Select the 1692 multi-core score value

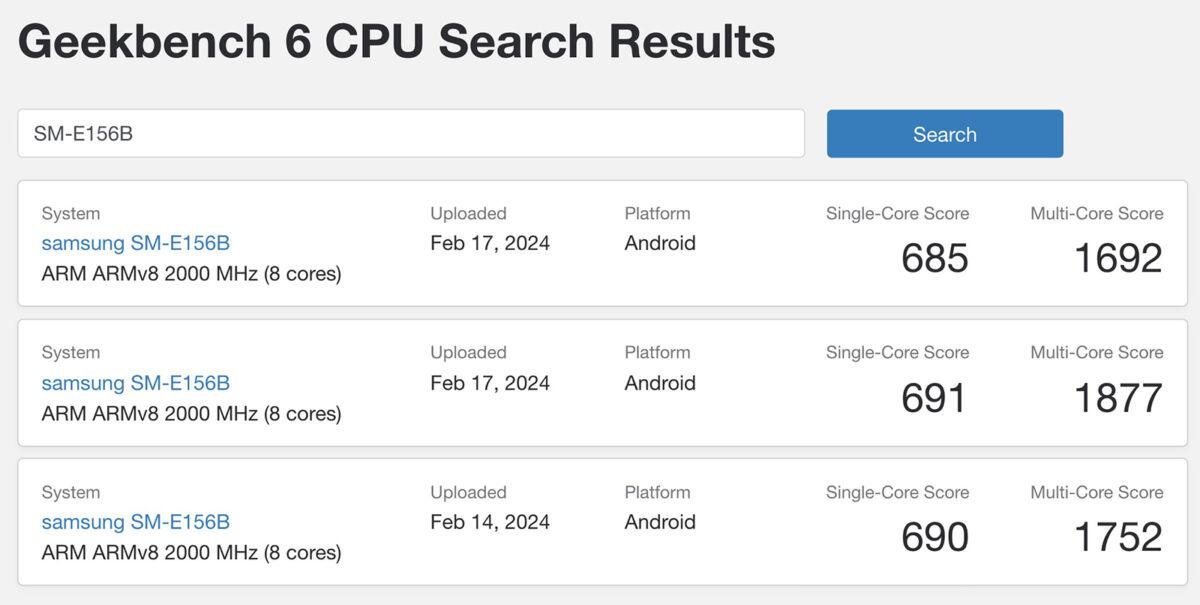point(1118,258)
